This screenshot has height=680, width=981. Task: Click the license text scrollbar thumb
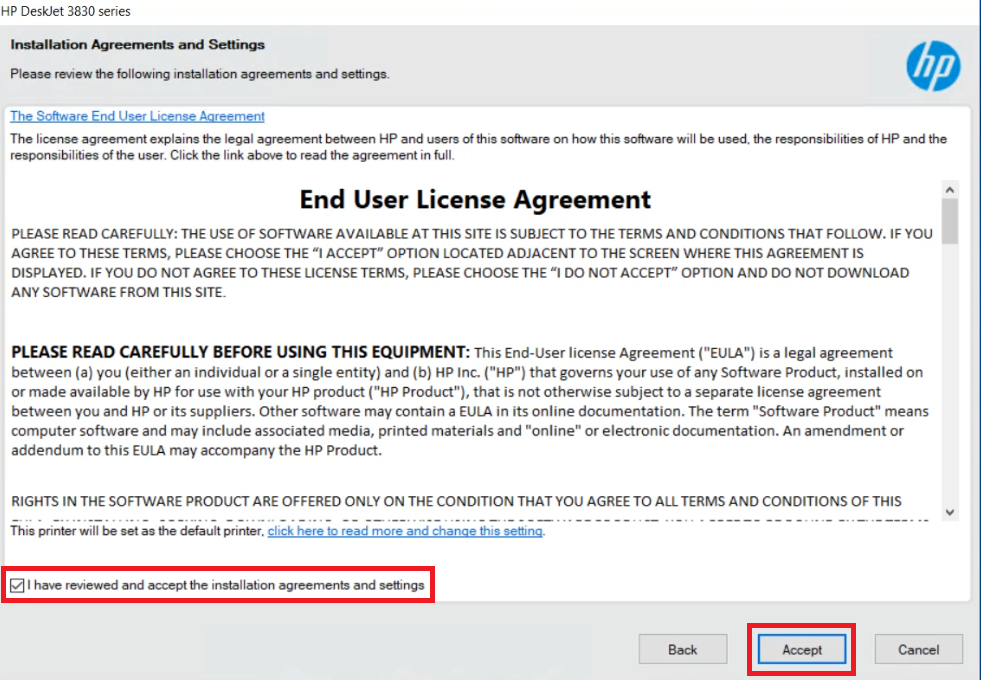click(950, 221)
